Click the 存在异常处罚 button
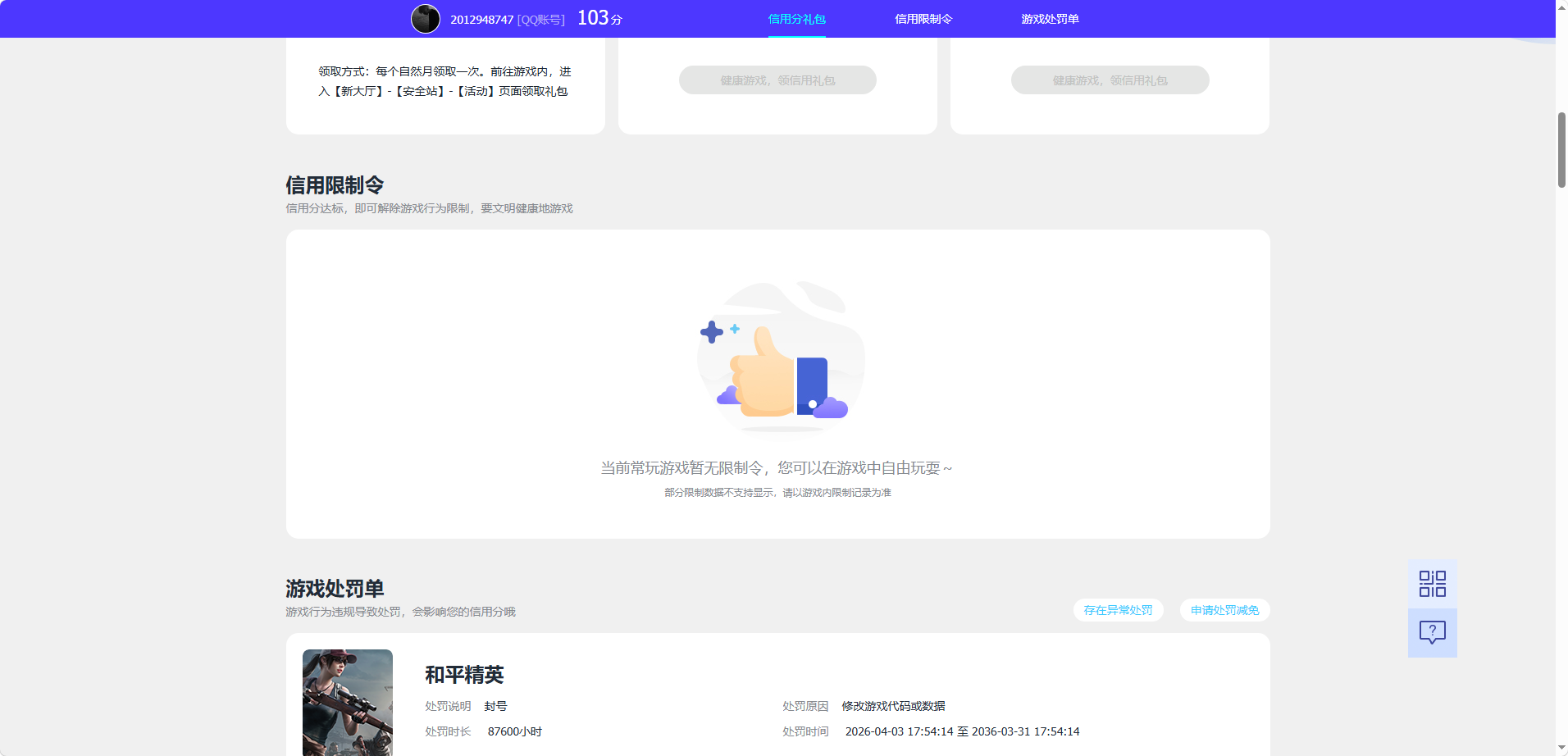The height and width of the screenshot is (756, 1568). pos(1118,610)
